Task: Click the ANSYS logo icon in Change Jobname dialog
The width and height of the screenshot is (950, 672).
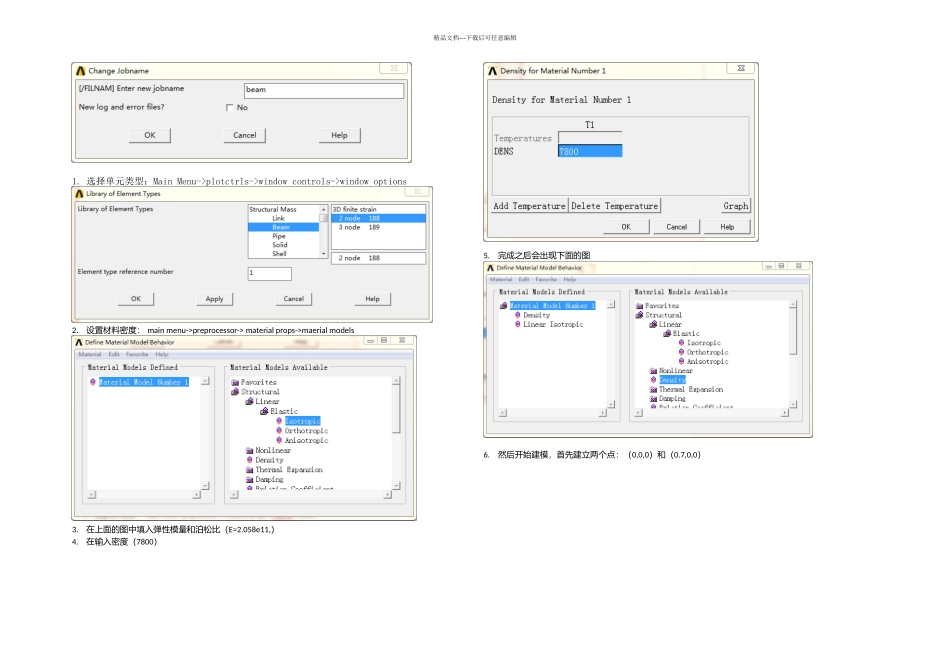Action: click(81, 71)
